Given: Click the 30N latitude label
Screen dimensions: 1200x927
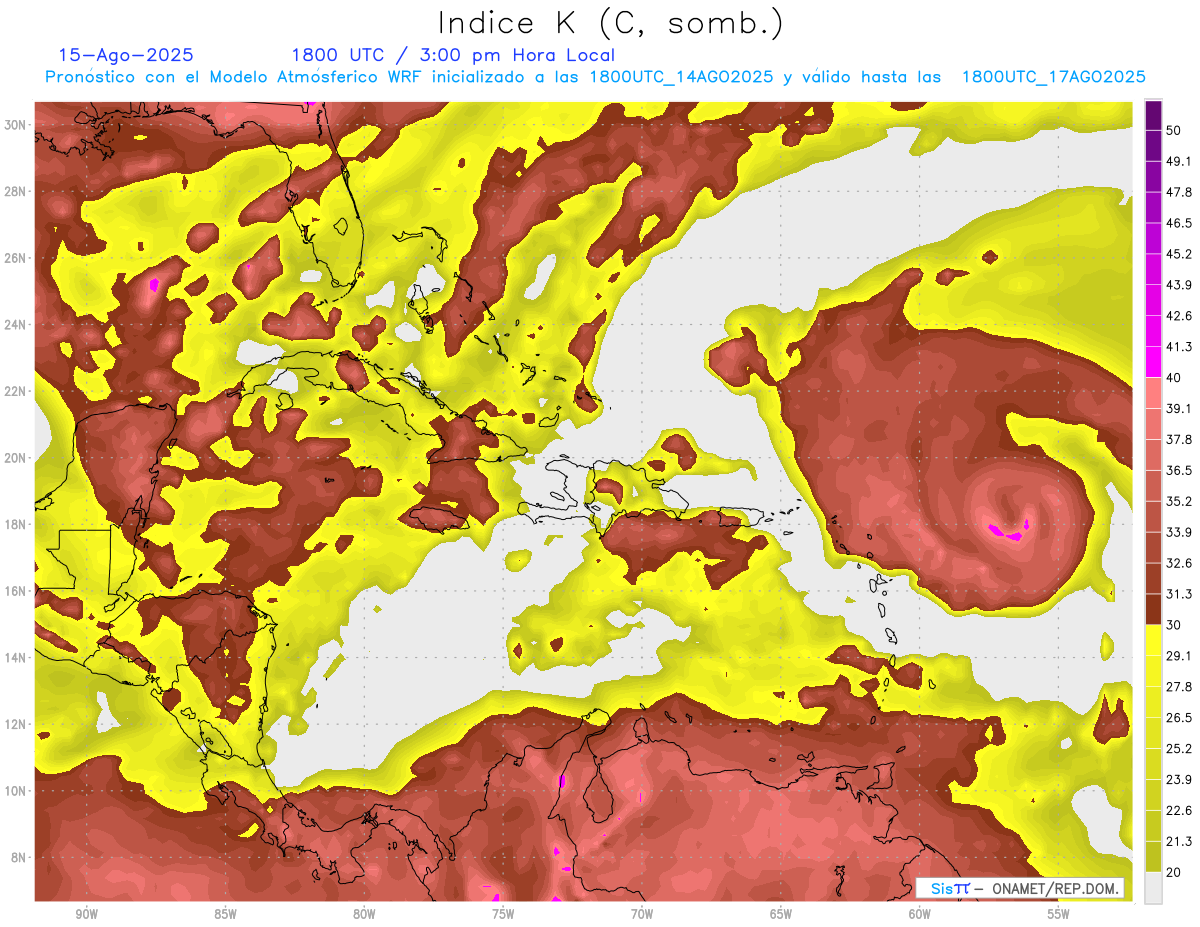Looking at the screenshot, I should 16,124.
